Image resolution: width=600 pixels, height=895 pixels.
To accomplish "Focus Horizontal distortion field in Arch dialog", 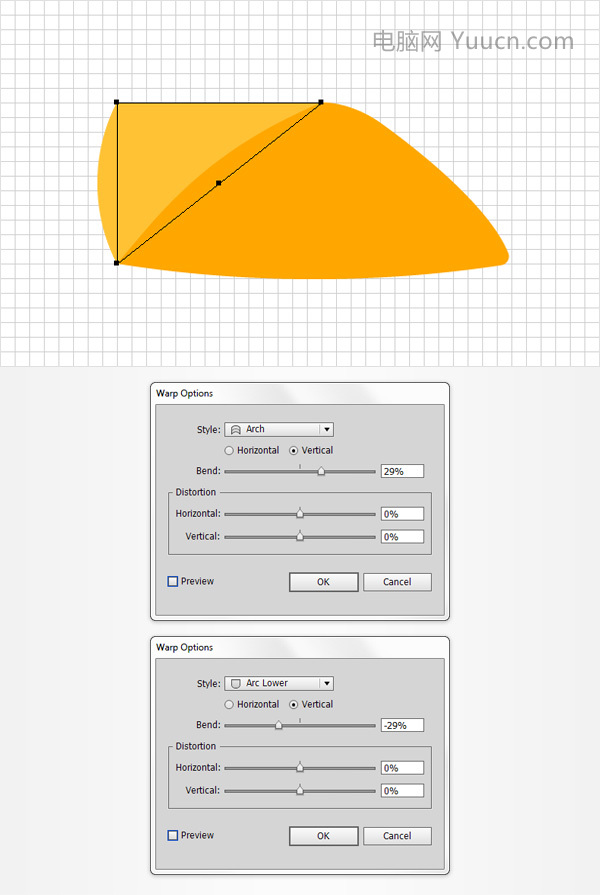I will click(402, 514).
